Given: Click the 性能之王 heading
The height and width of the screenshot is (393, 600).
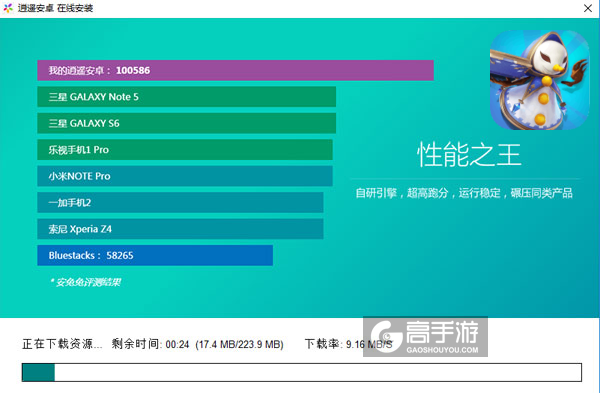Looking at the screenshot, I should (x=469, y=155).
